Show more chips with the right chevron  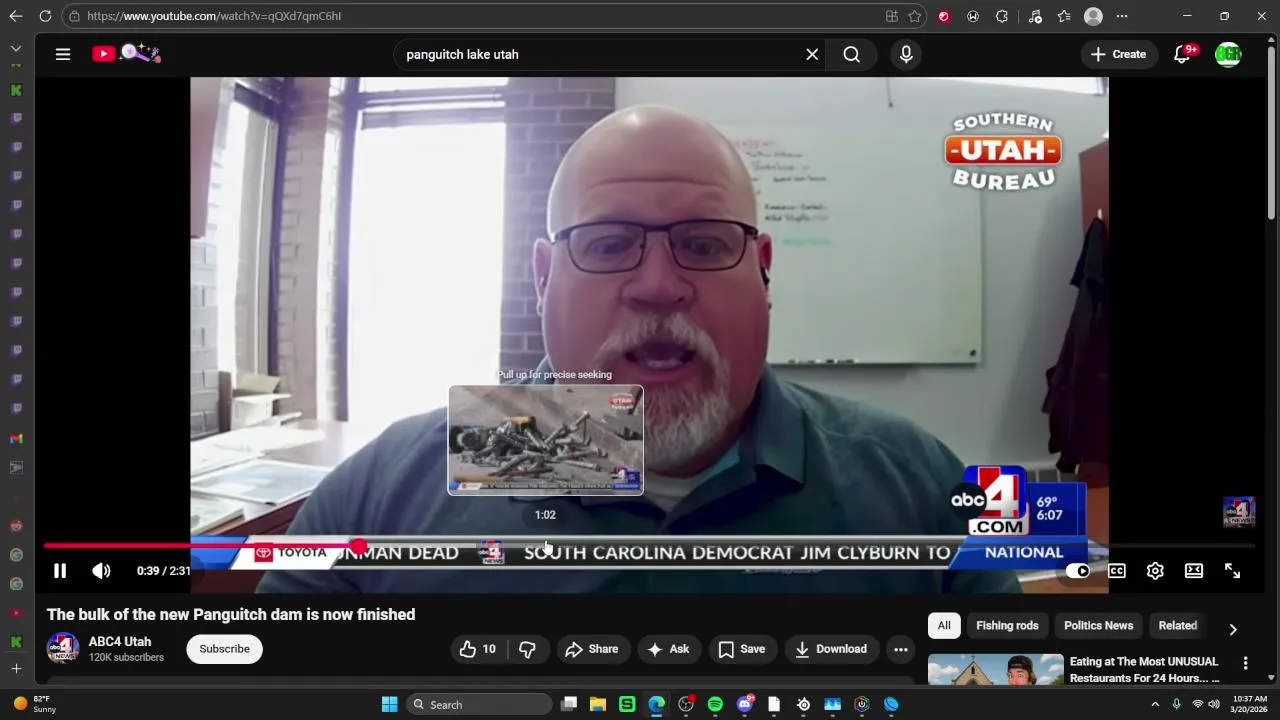pyautogui.click(x=1233, y=629)
